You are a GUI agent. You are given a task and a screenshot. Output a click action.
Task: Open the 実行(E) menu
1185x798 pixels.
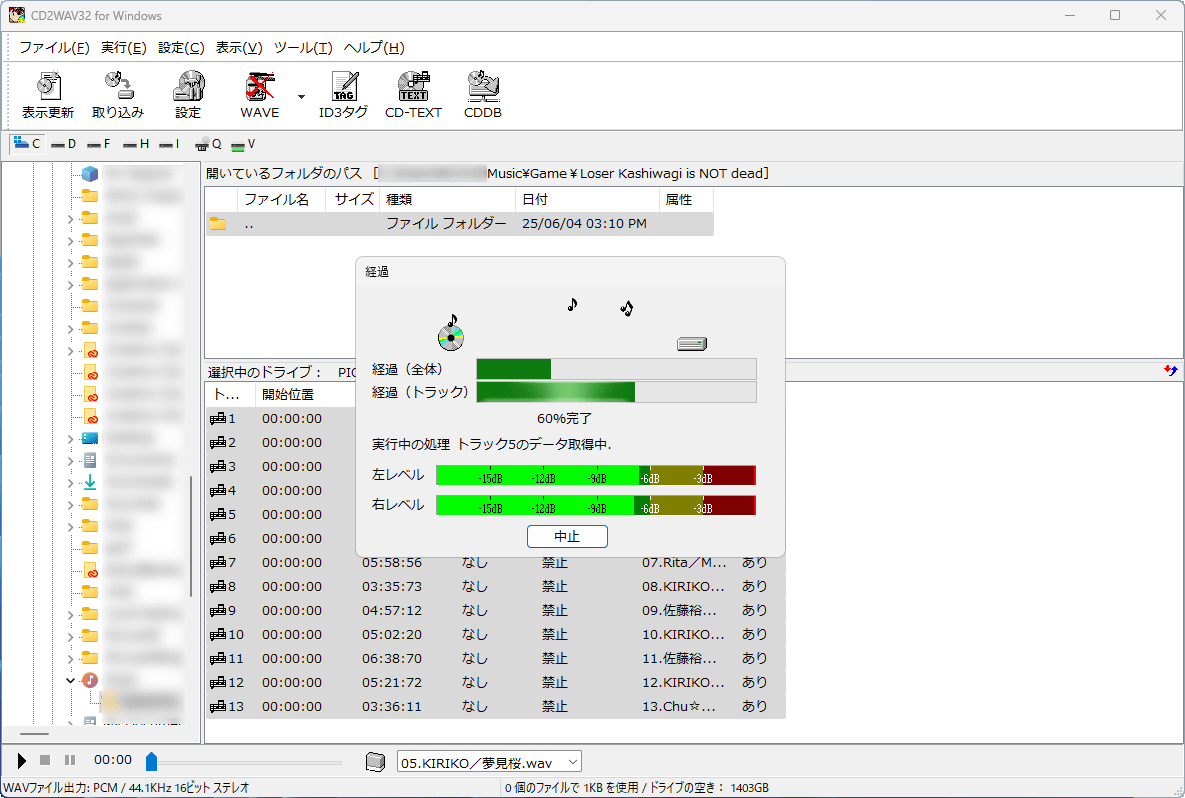coord(123,48)
